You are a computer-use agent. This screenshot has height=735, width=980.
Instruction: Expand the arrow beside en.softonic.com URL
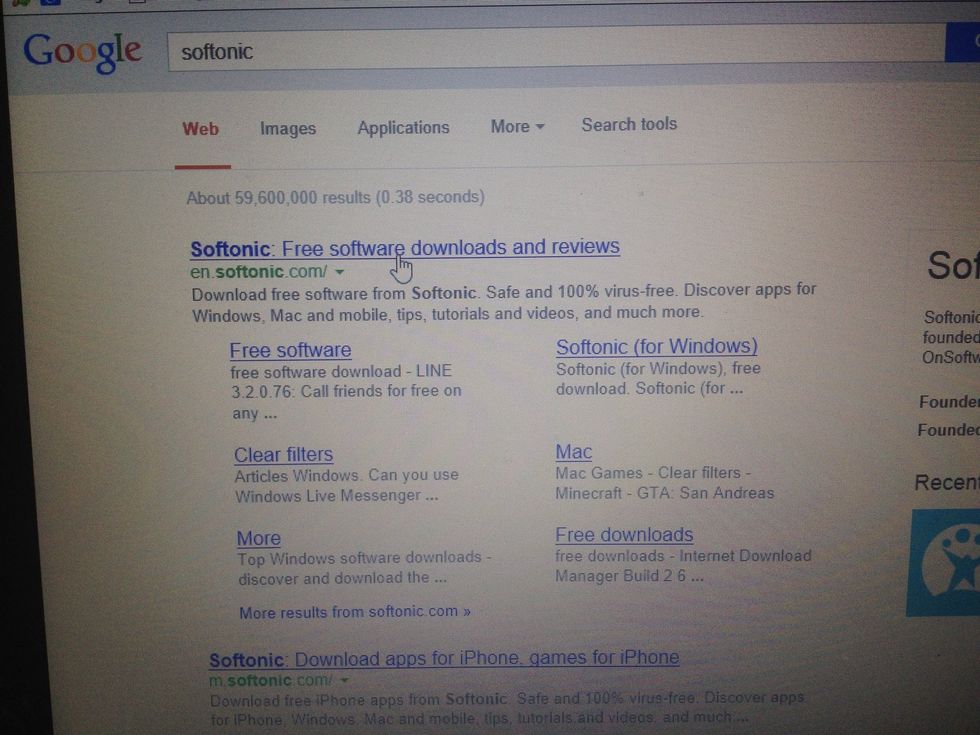click(x=340, y=272)
